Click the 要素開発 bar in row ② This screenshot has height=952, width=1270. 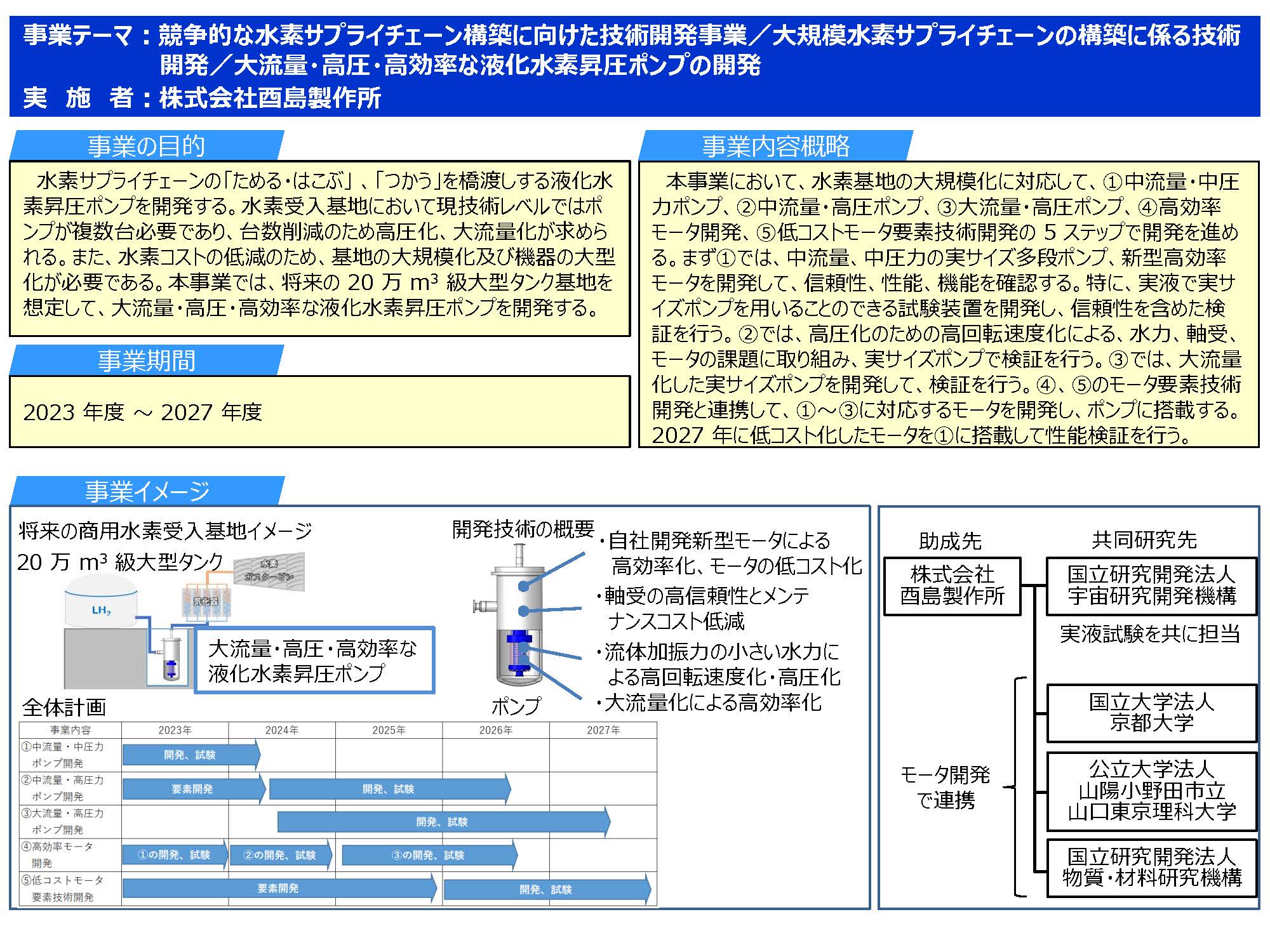tap(194, 788)
